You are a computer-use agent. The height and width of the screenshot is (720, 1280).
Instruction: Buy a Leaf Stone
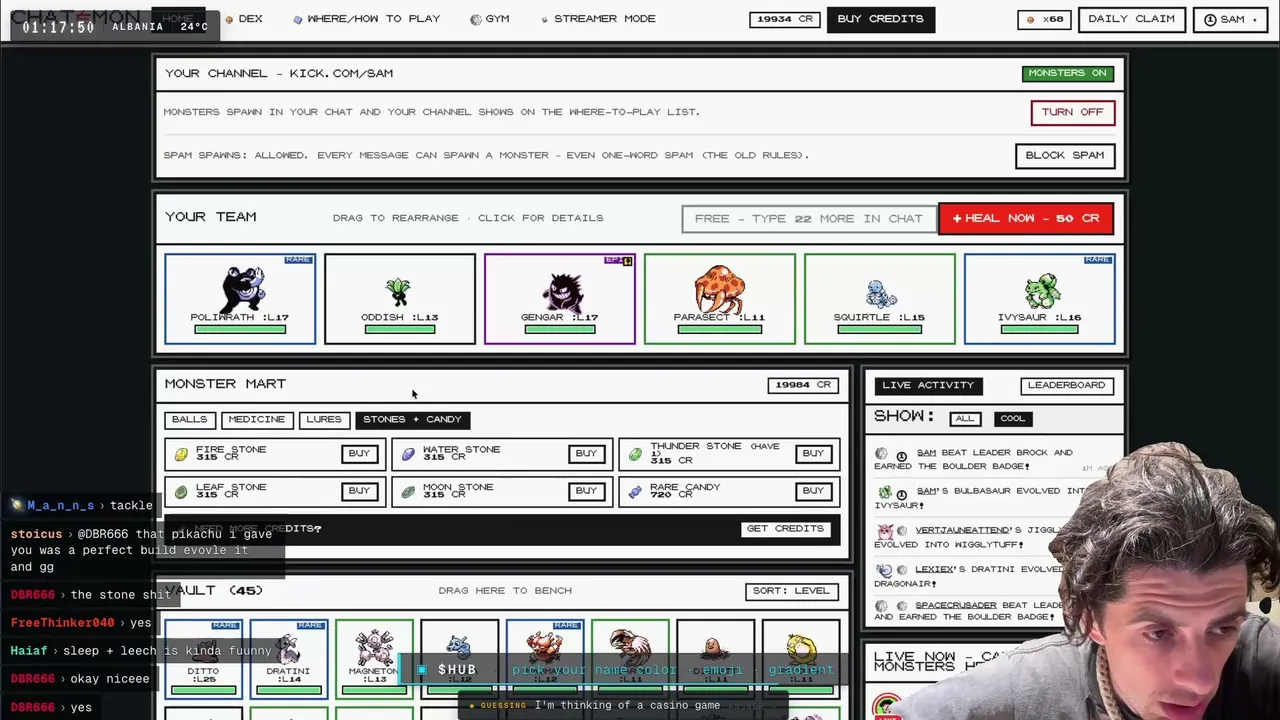[359, 491]
